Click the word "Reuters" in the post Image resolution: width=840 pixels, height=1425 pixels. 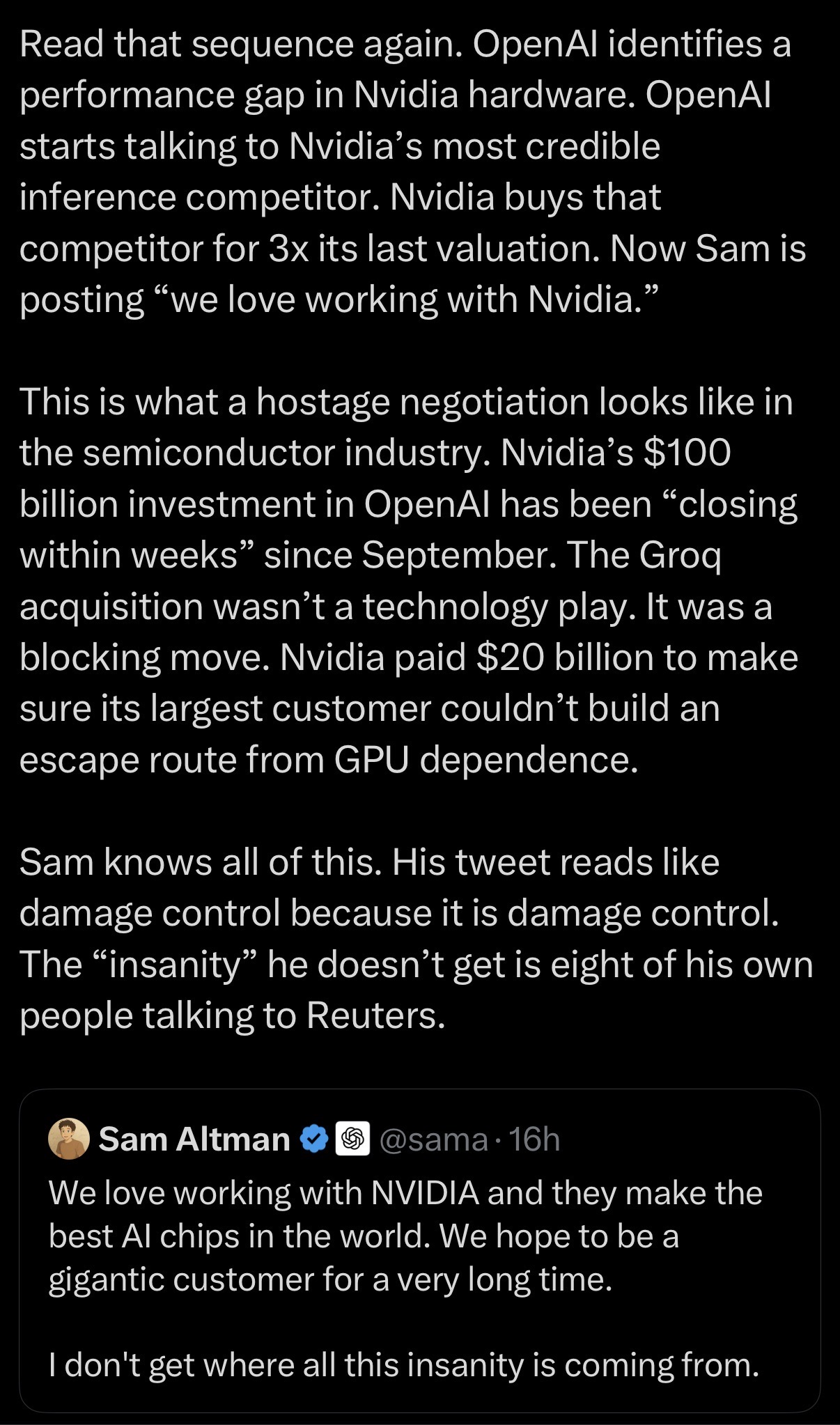375,1015
